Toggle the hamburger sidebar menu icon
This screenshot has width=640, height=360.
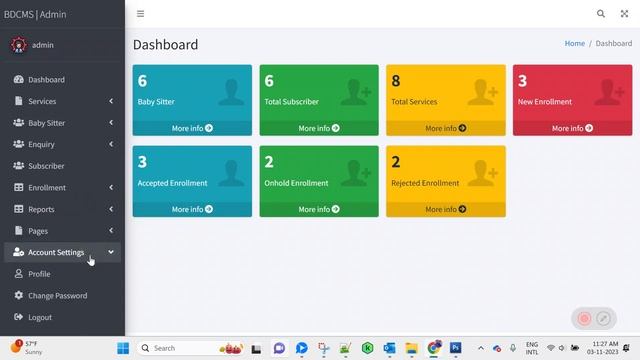pyautogui.click(x=140, y=14)
